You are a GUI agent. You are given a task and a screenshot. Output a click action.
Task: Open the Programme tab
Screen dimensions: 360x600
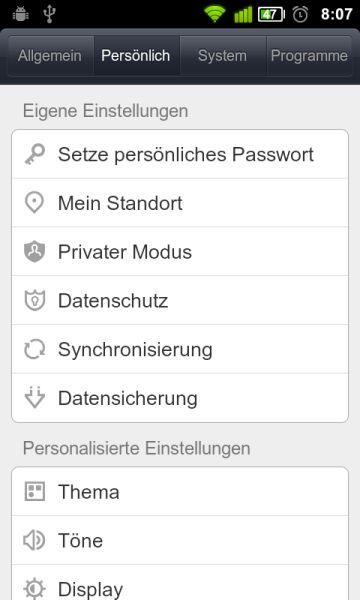click(x=309, y=56)
